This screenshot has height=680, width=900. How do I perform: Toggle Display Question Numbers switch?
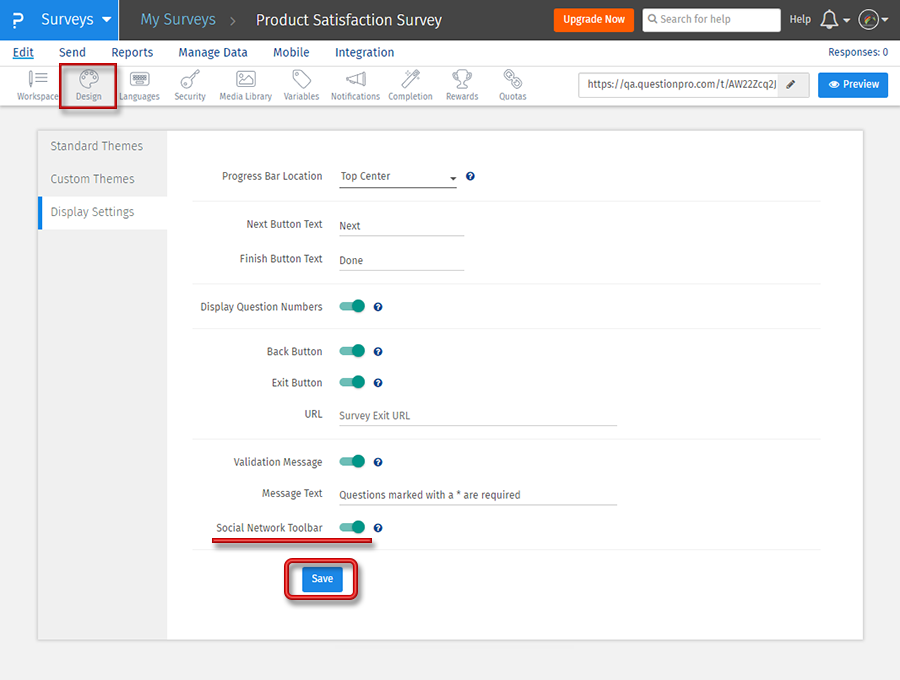click(x=352, y=307)
